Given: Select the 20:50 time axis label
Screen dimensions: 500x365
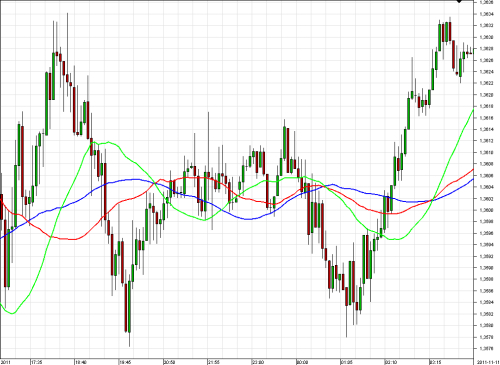Looking at the screenshot, I should (x=169, y=362).
